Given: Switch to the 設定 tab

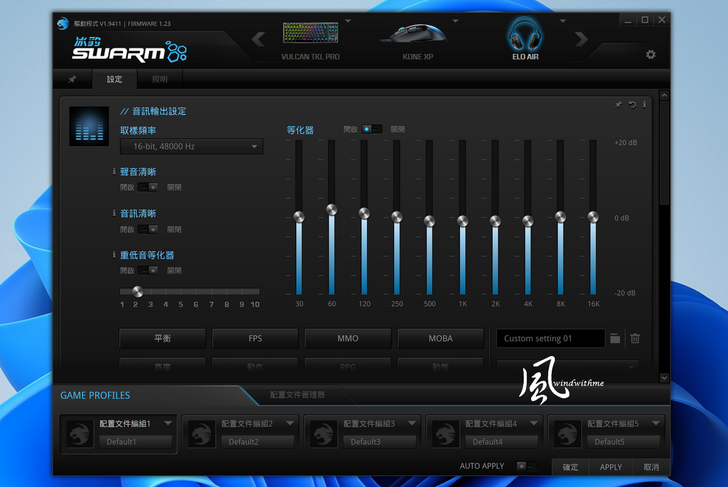Looking at the screenshot, I should point(115,79).
